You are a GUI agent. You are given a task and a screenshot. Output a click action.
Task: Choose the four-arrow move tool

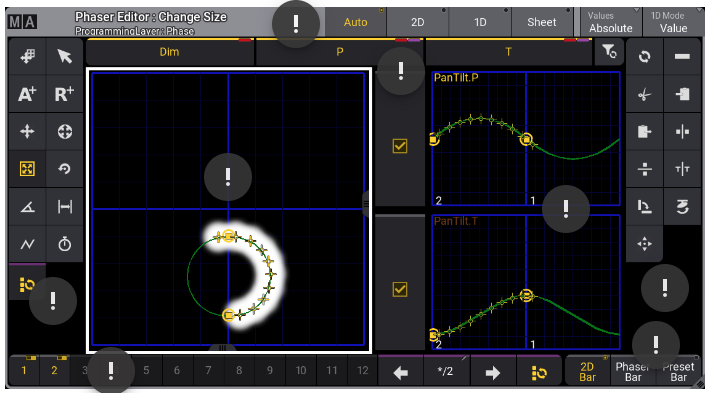[27, 132]
